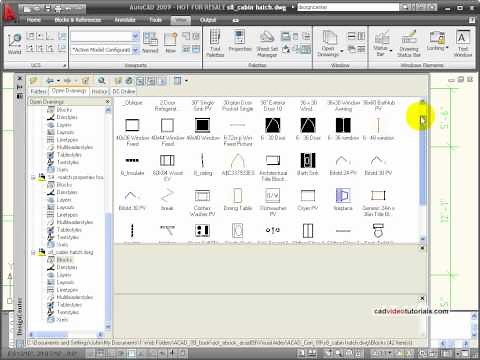Screen dimensions: 480x360
Task: Open the Views dropdown in DesignCenter
Action: click(186, 81)
